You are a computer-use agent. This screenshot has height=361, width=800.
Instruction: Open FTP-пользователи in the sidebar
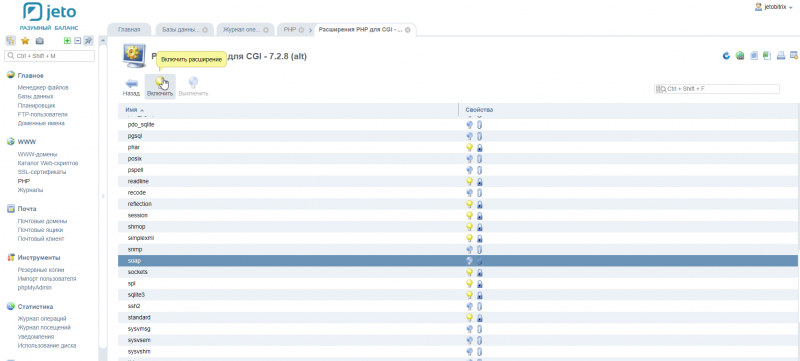tap(42, 115)
